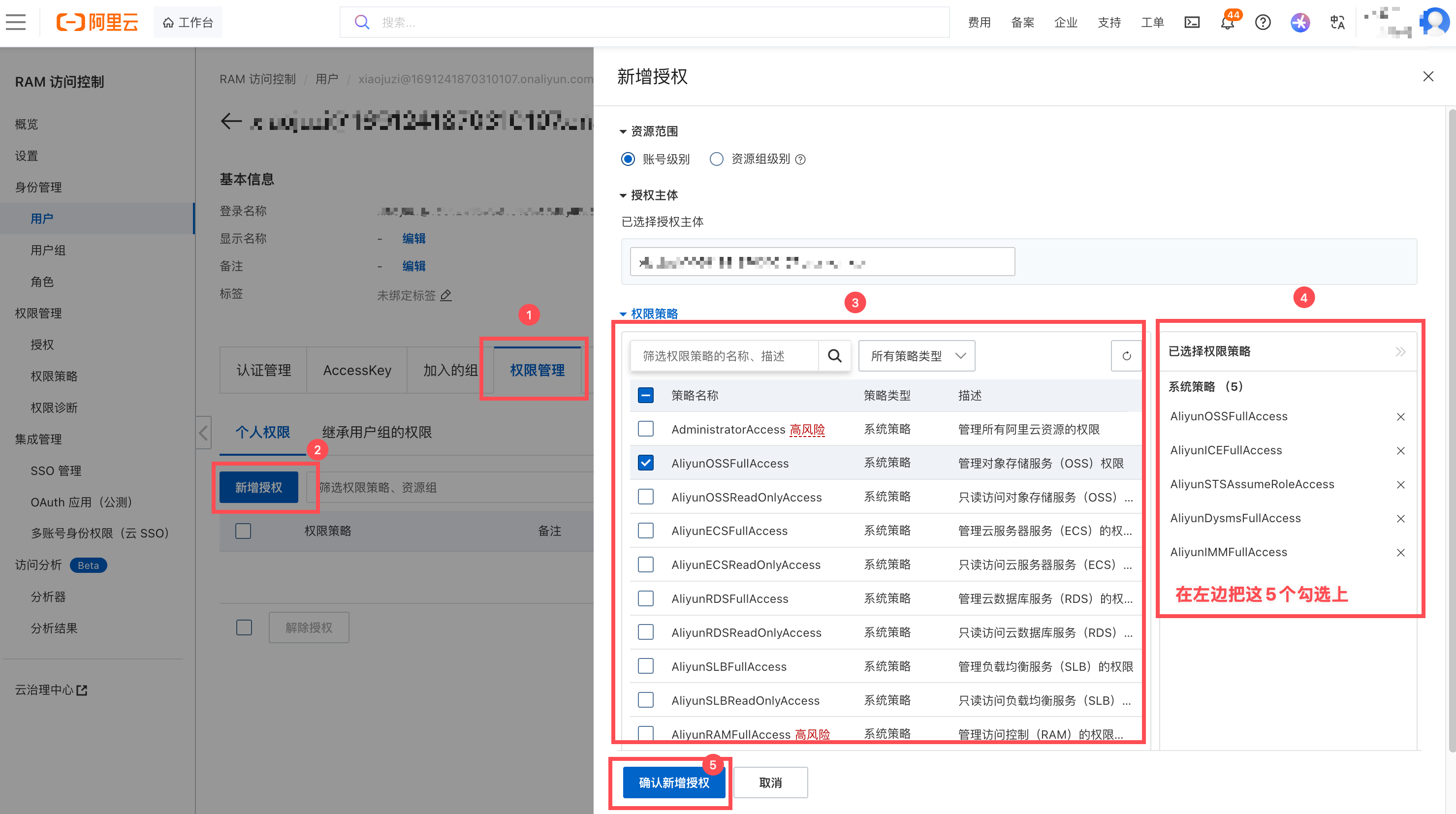Screen dimensions: 1456x814
Task: Open the AI assistant icon
Action: [1300, 23]
